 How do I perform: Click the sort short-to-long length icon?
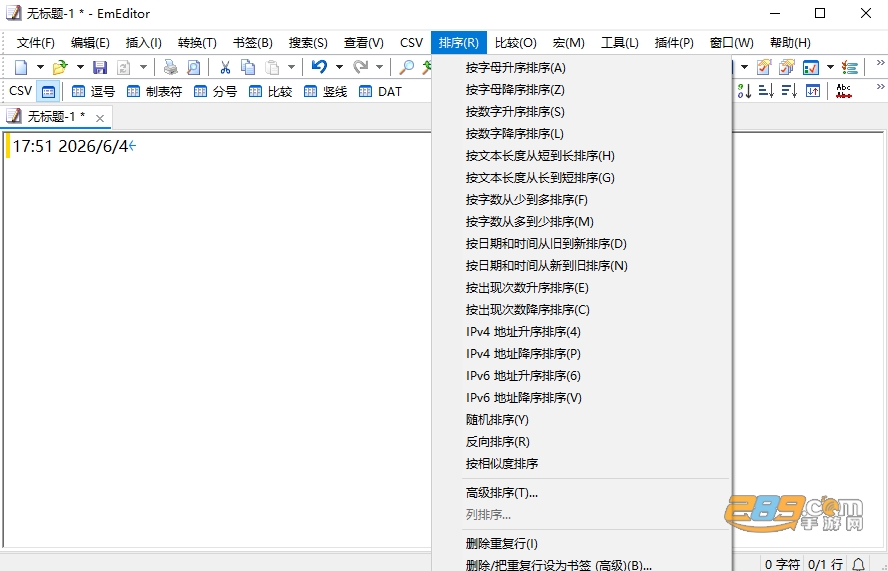click(x=766, y=91)
